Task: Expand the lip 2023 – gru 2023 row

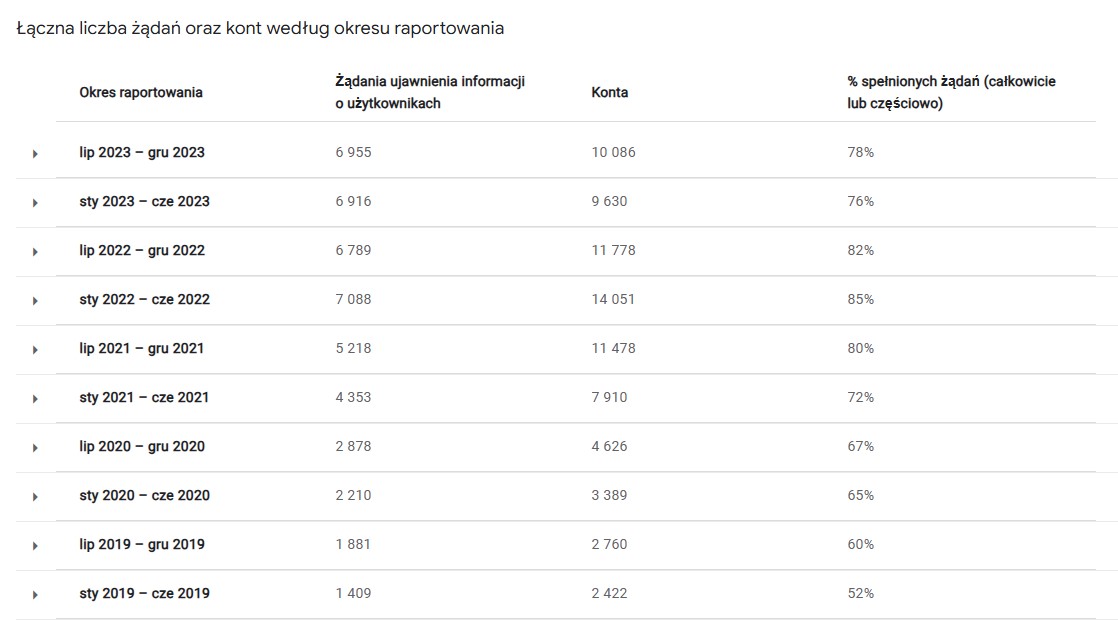Action: point(35,154)
